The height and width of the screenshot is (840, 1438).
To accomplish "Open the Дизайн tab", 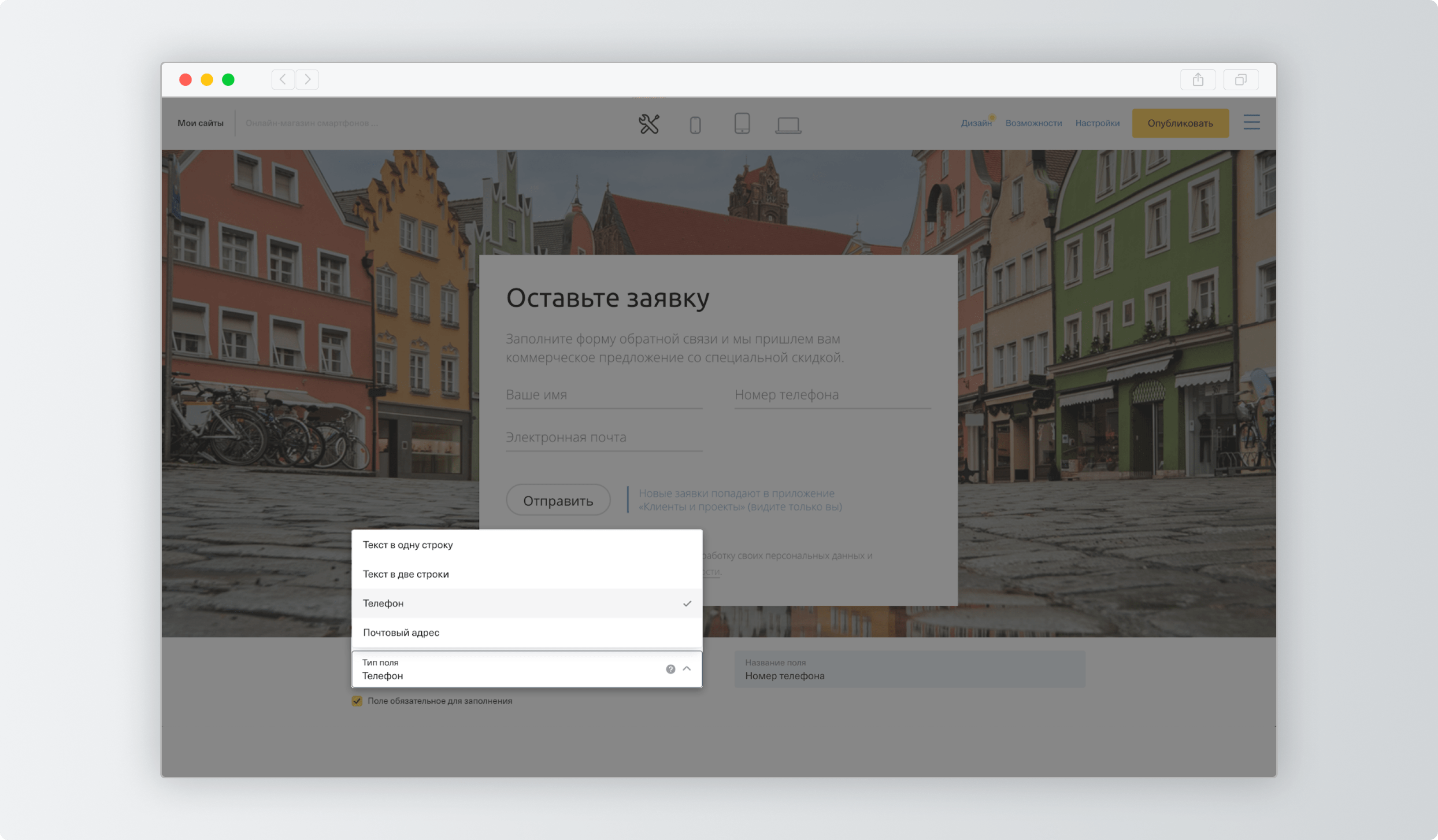I will (x=976, y=123).
